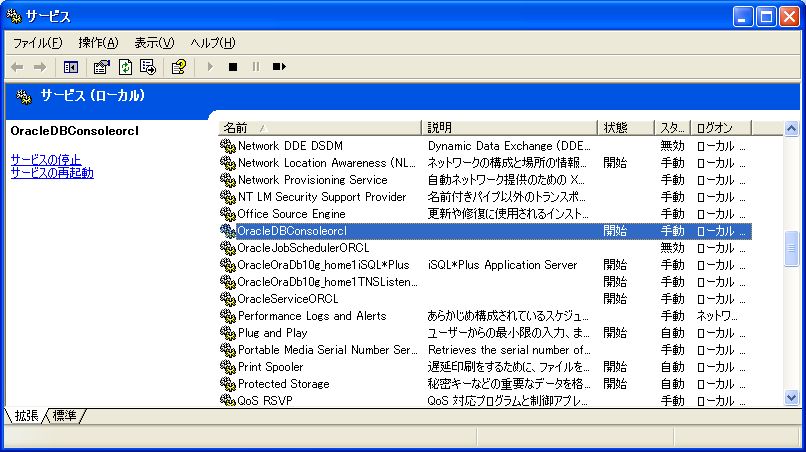Select OracleOraDb10g_home1iSQL*Plus service
Screen dimensions: 806x452
[x=323, y=265]
